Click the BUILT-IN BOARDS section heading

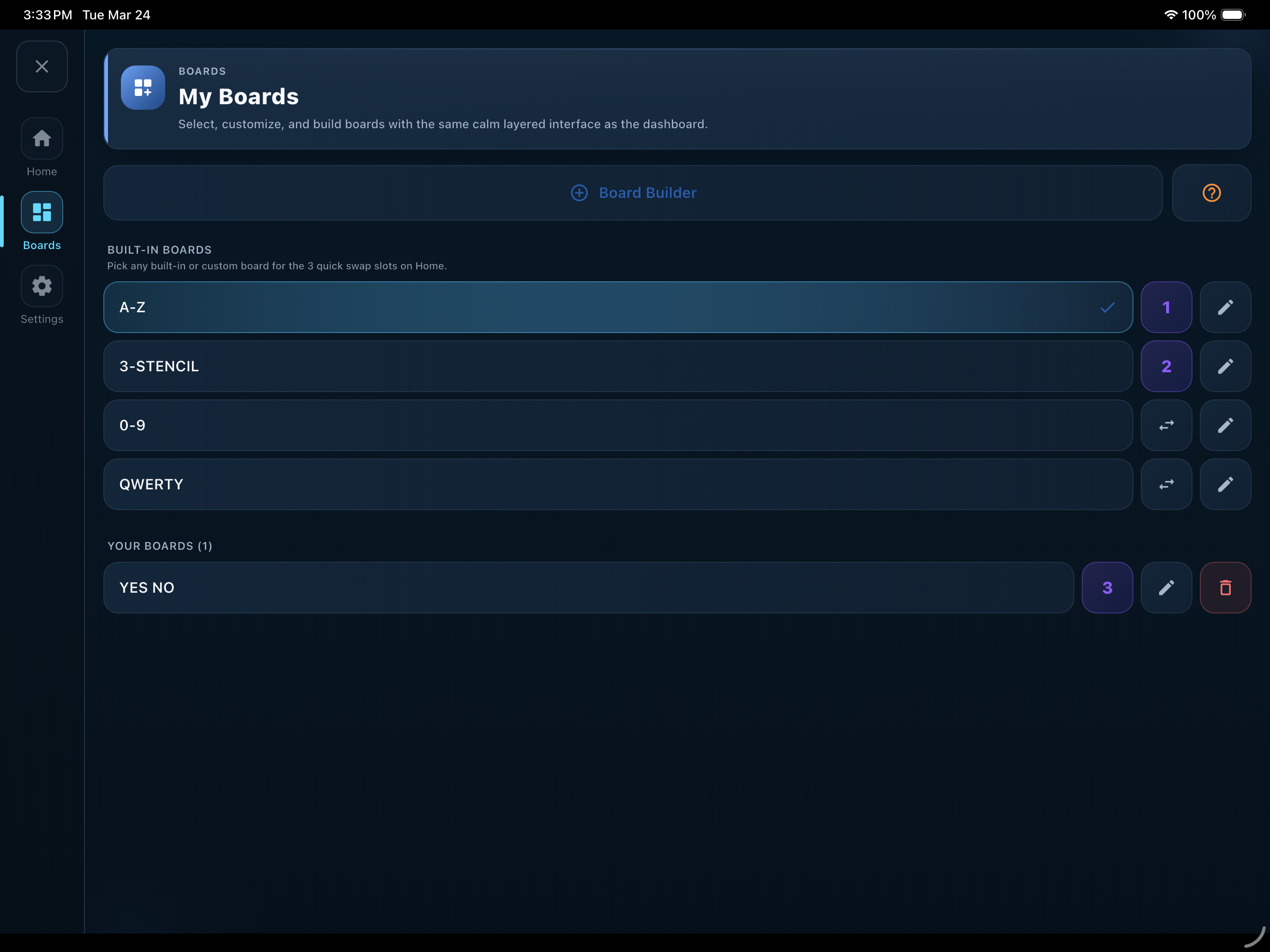point(160,250)
